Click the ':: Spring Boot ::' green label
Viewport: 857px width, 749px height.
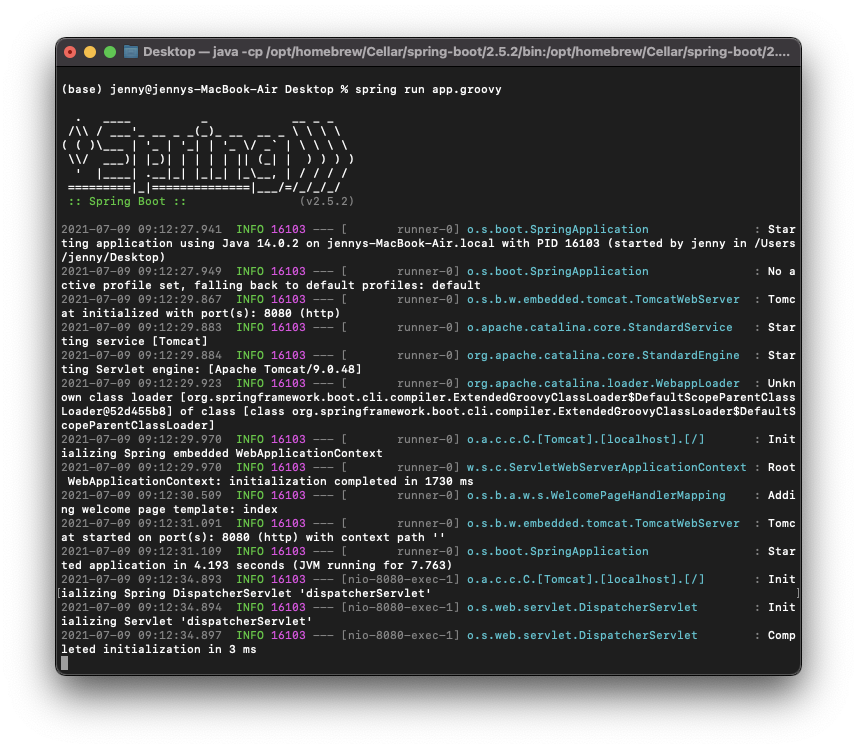pyautogui.click(x=127, y=201)
